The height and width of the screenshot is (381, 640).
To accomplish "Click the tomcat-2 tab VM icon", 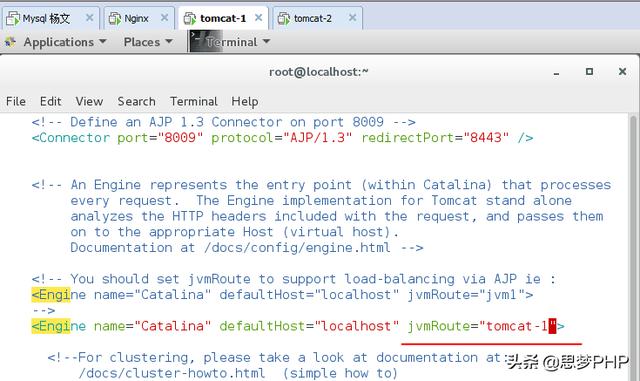I will 284,18.
